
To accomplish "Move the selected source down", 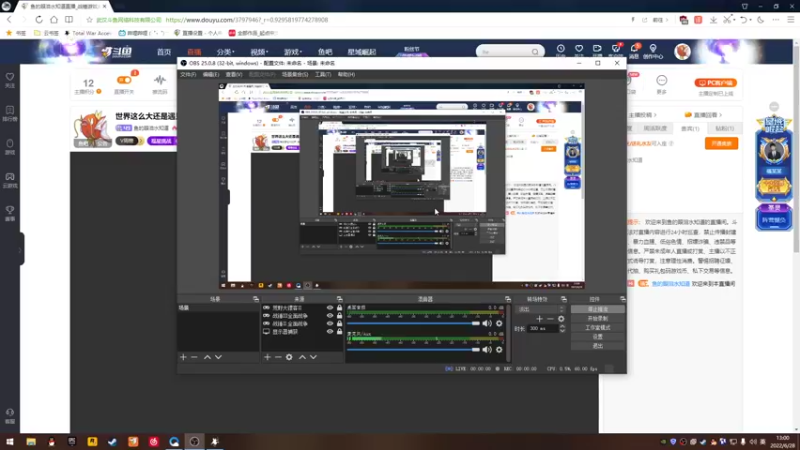I will [x=313, y=357].
